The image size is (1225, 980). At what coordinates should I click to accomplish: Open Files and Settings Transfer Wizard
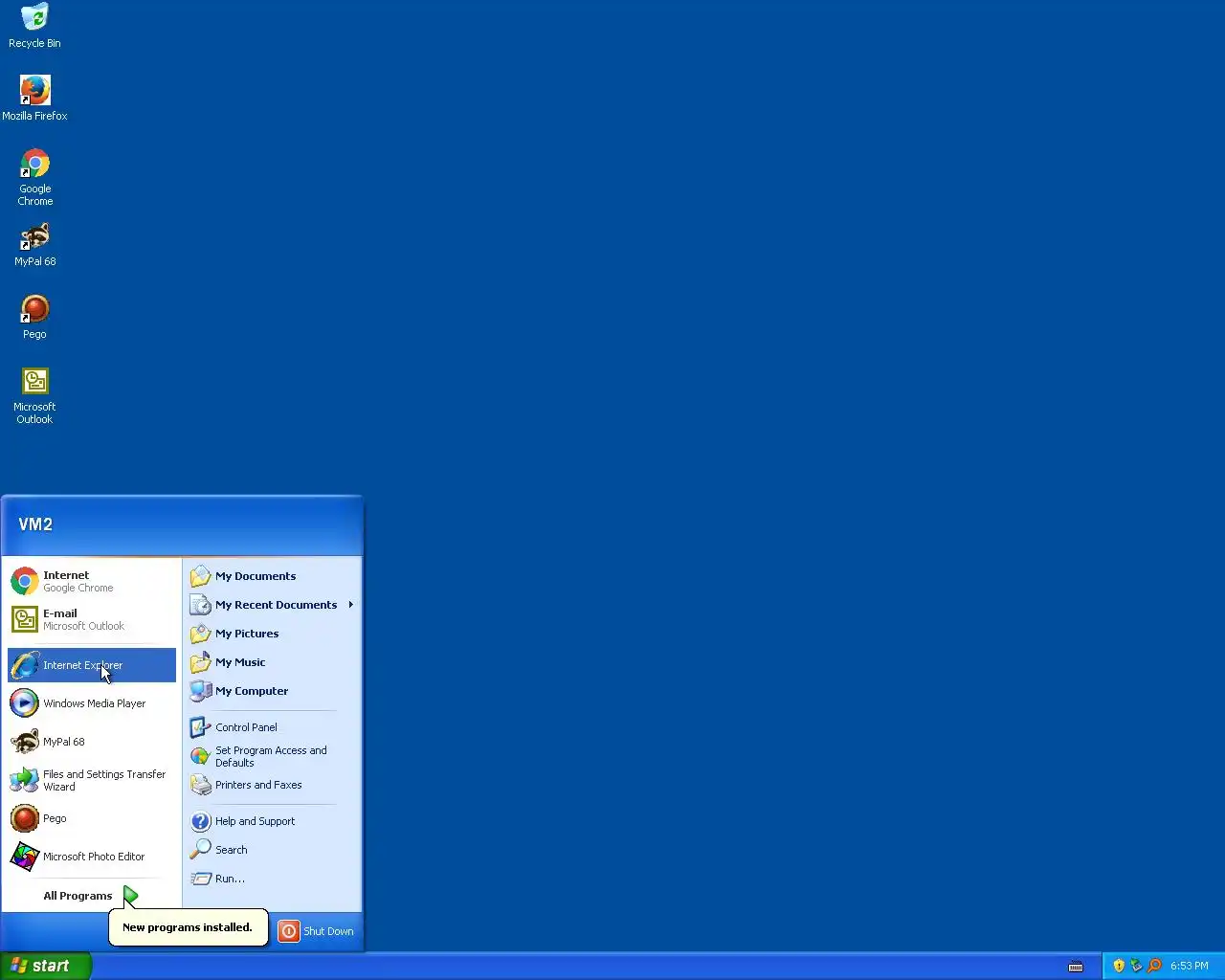(x=92, y=780)
